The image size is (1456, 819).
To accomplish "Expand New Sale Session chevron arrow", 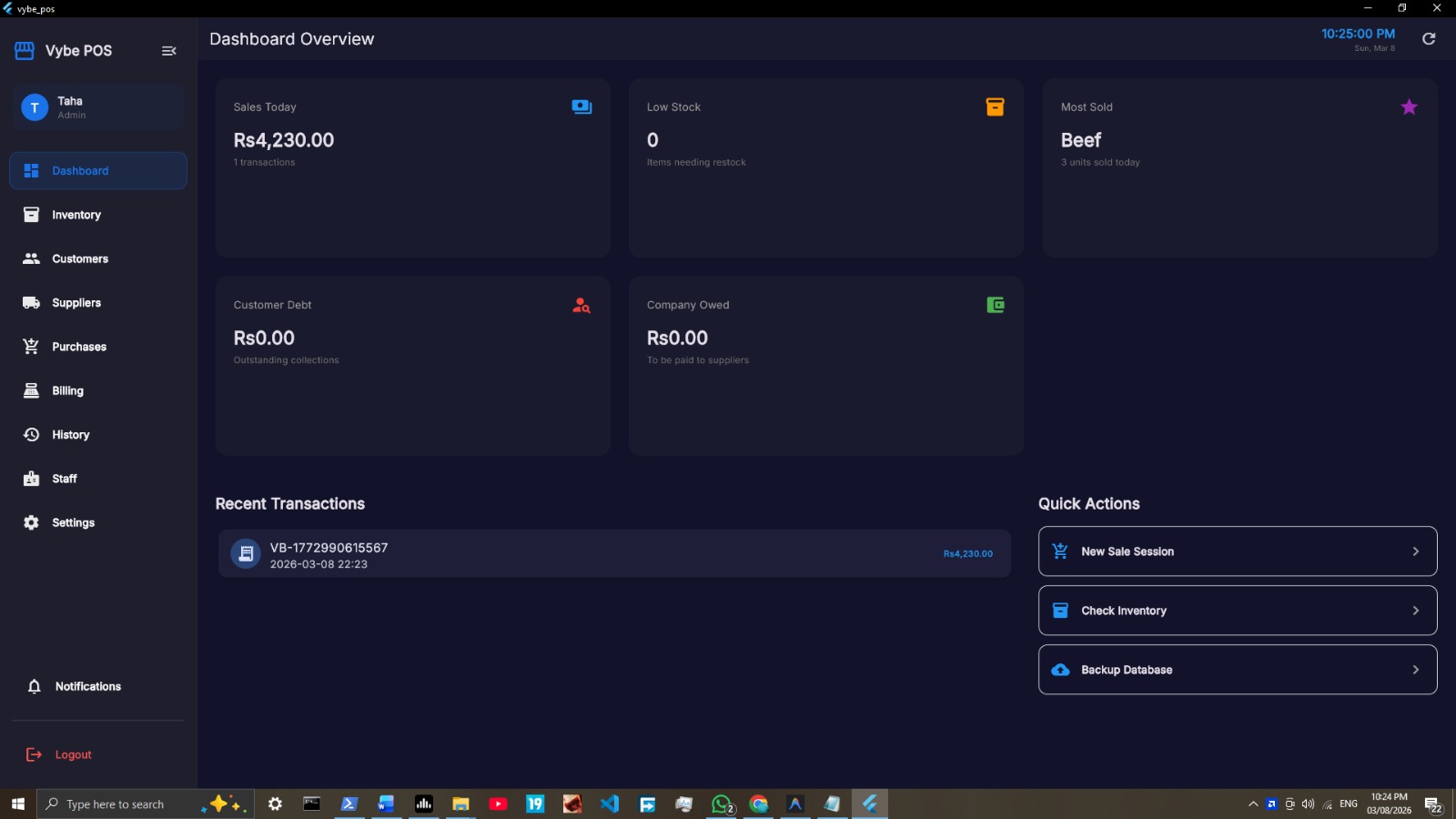I will 1415,551.
